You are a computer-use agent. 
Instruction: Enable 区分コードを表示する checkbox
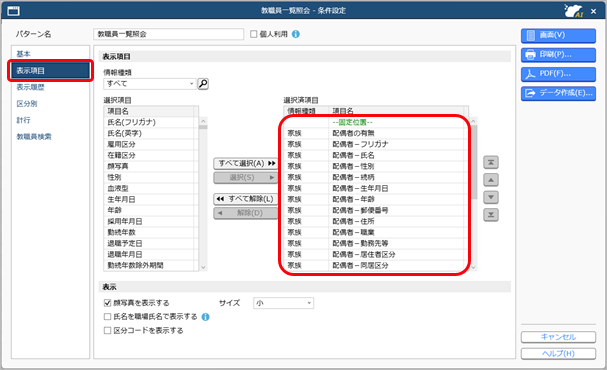click(x=108, y=331)
